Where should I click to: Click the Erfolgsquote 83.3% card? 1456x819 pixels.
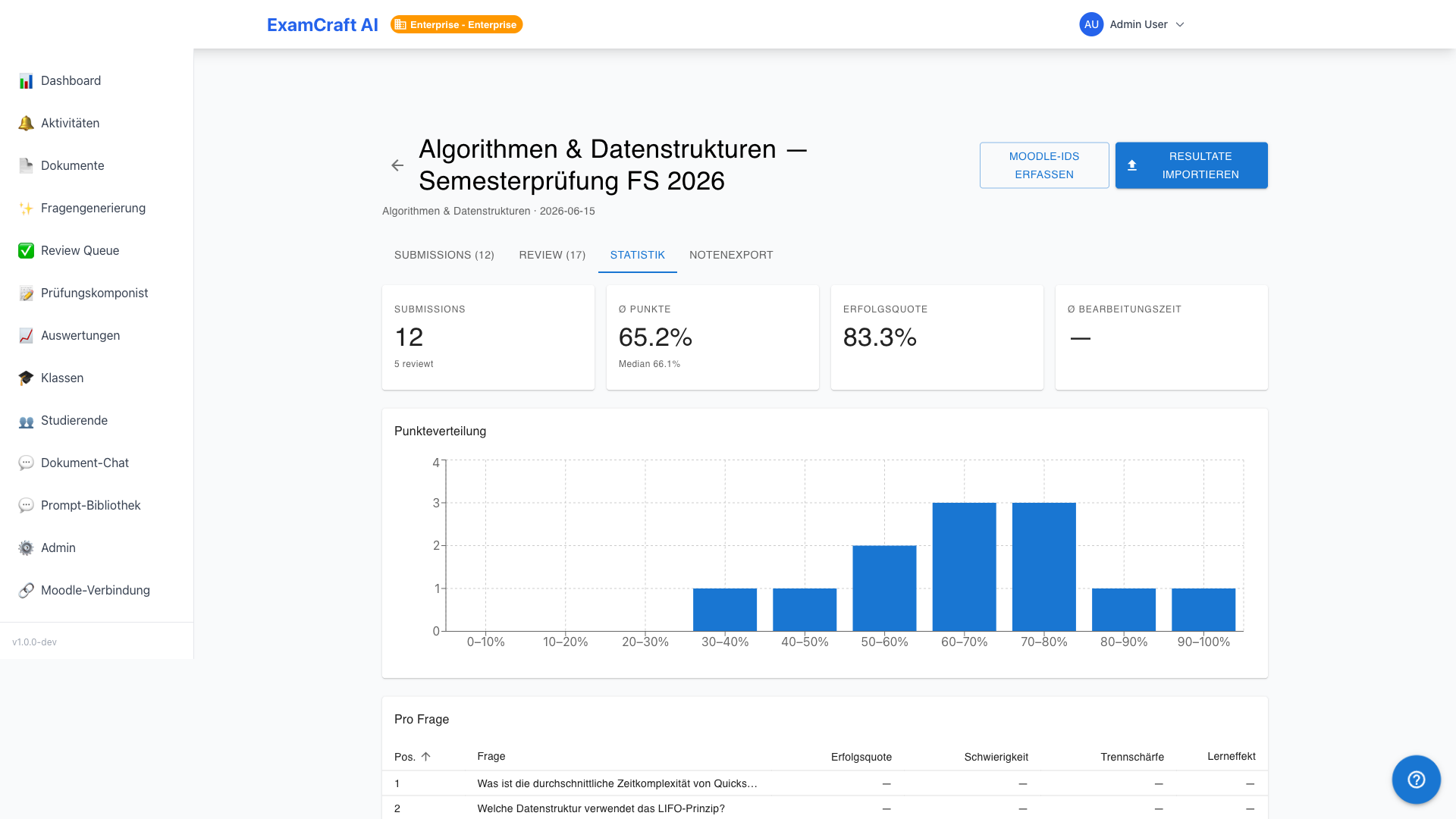click(937, 337)
